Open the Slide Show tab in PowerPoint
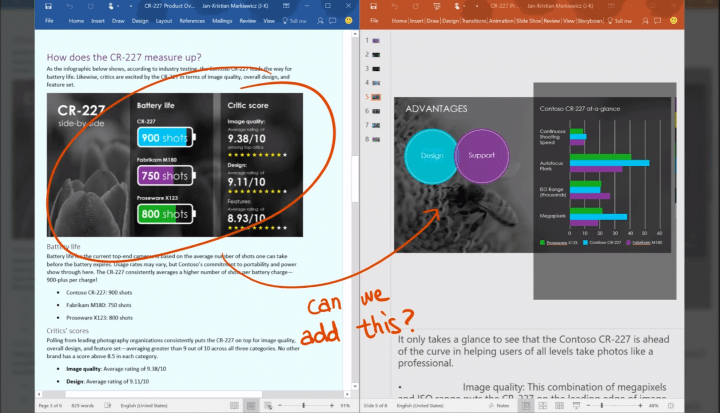 point(529,21)
